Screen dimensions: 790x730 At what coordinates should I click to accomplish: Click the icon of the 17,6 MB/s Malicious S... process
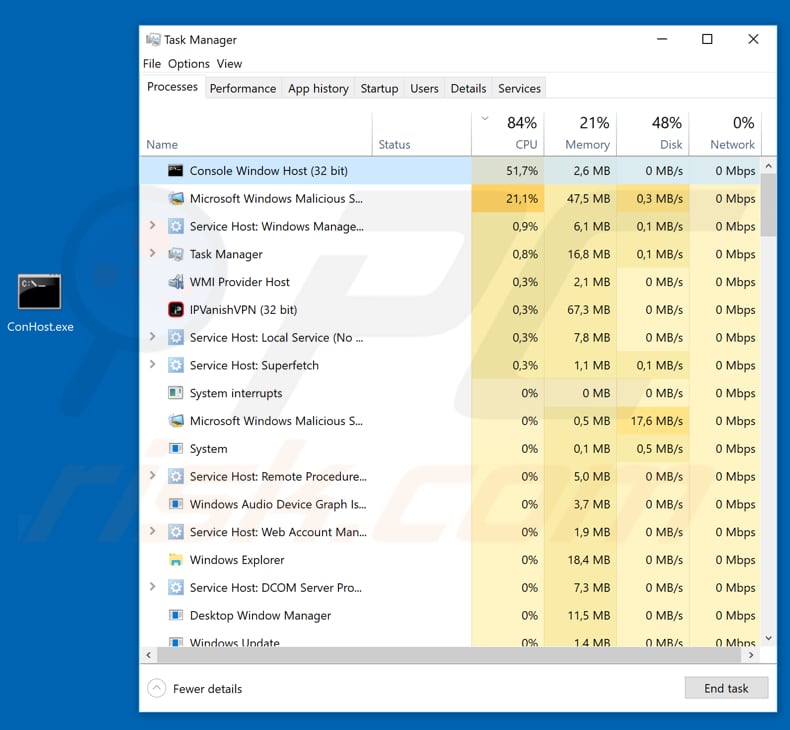point(175,421)
